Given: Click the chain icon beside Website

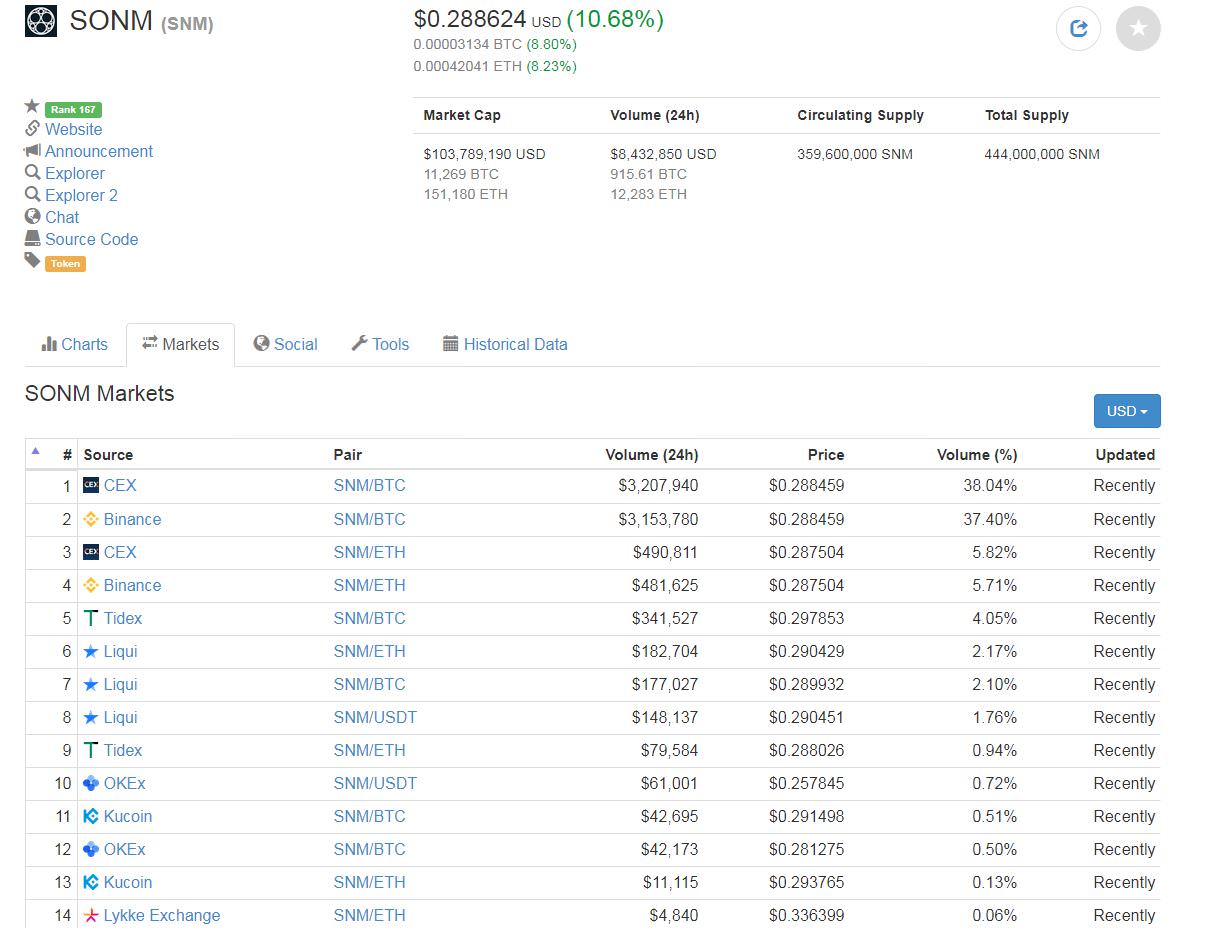Looking at the screenshot, I should 33,128.
